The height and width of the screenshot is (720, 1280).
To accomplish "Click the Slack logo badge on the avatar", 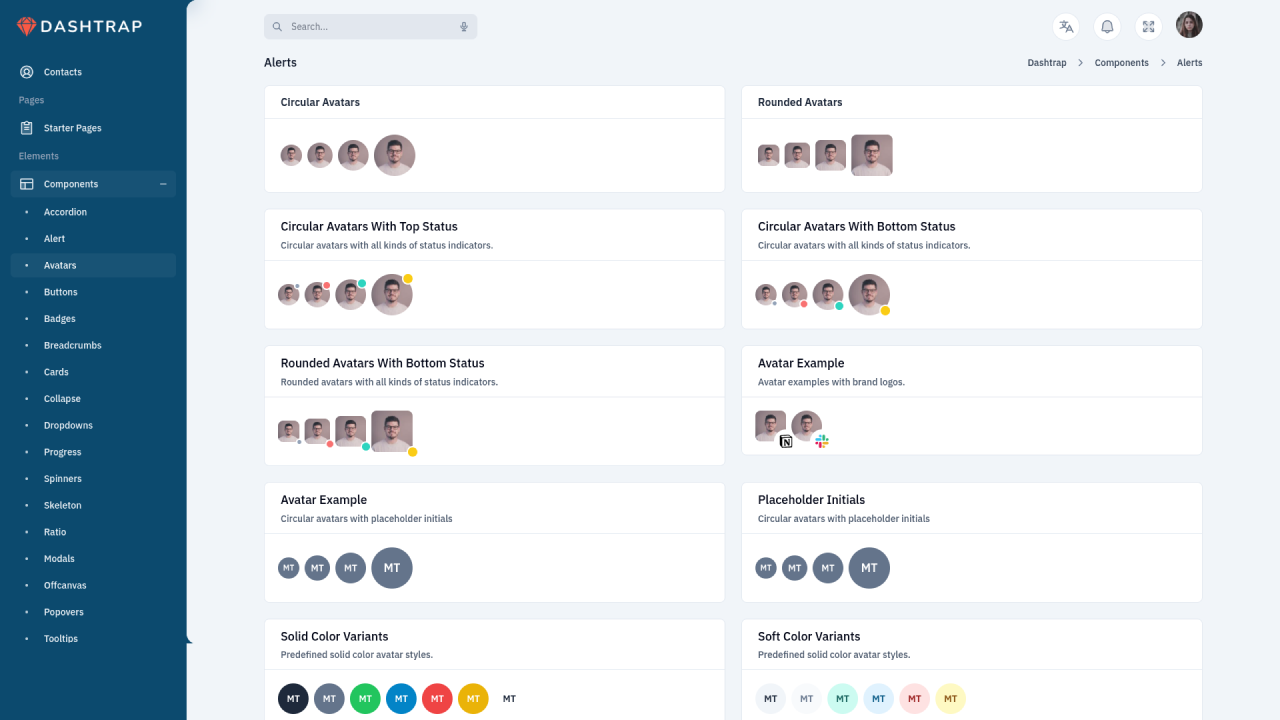I will 821,440.
